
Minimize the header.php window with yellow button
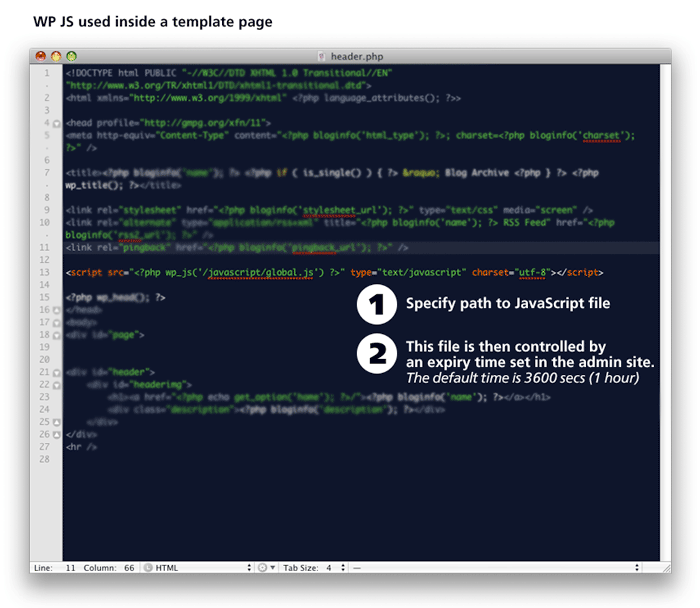click(56, 56)
